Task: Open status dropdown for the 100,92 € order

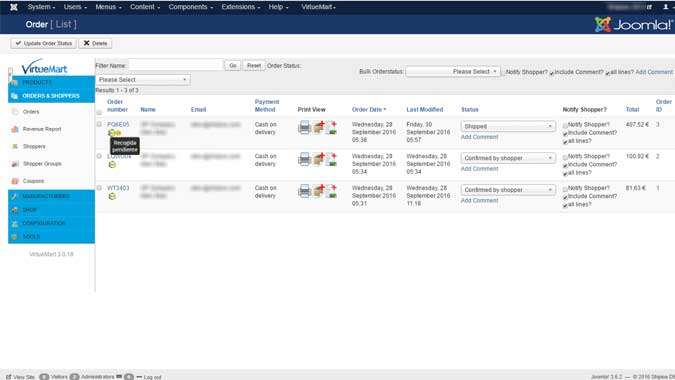Action: 508,158
